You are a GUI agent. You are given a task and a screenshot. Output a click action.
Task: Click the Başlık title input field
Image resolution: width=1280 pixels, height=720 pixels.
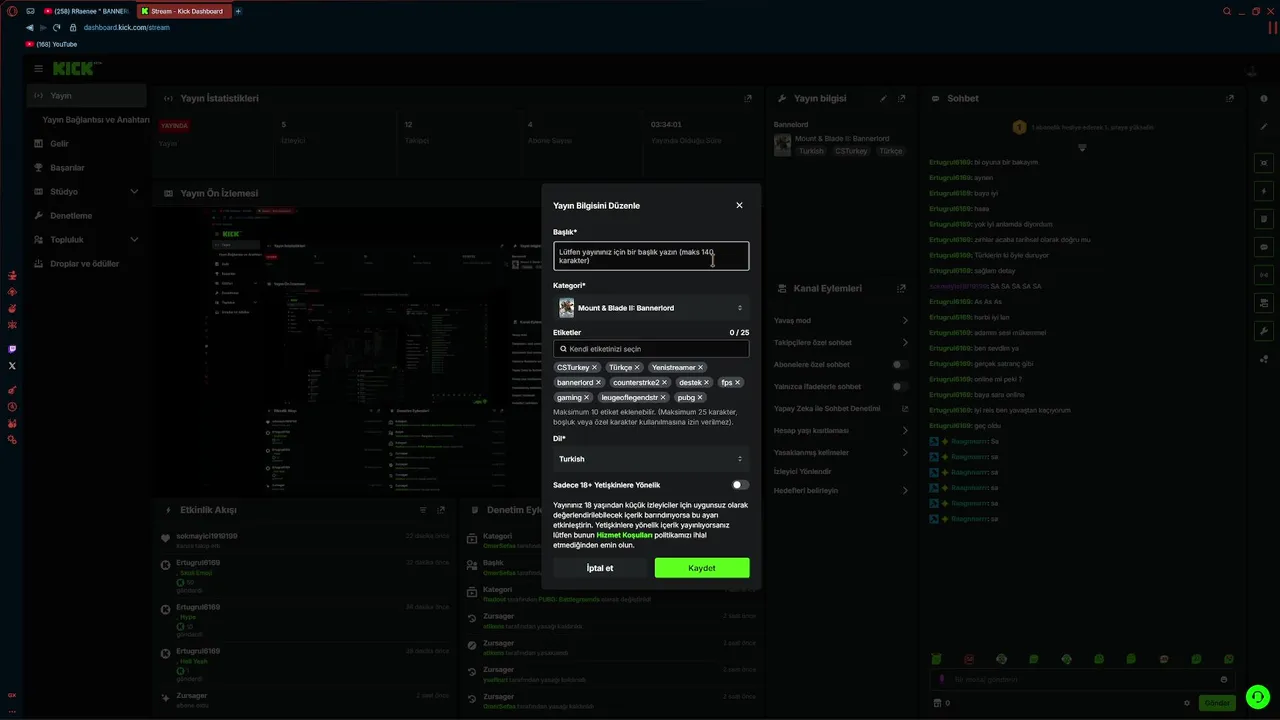[651, 256]
